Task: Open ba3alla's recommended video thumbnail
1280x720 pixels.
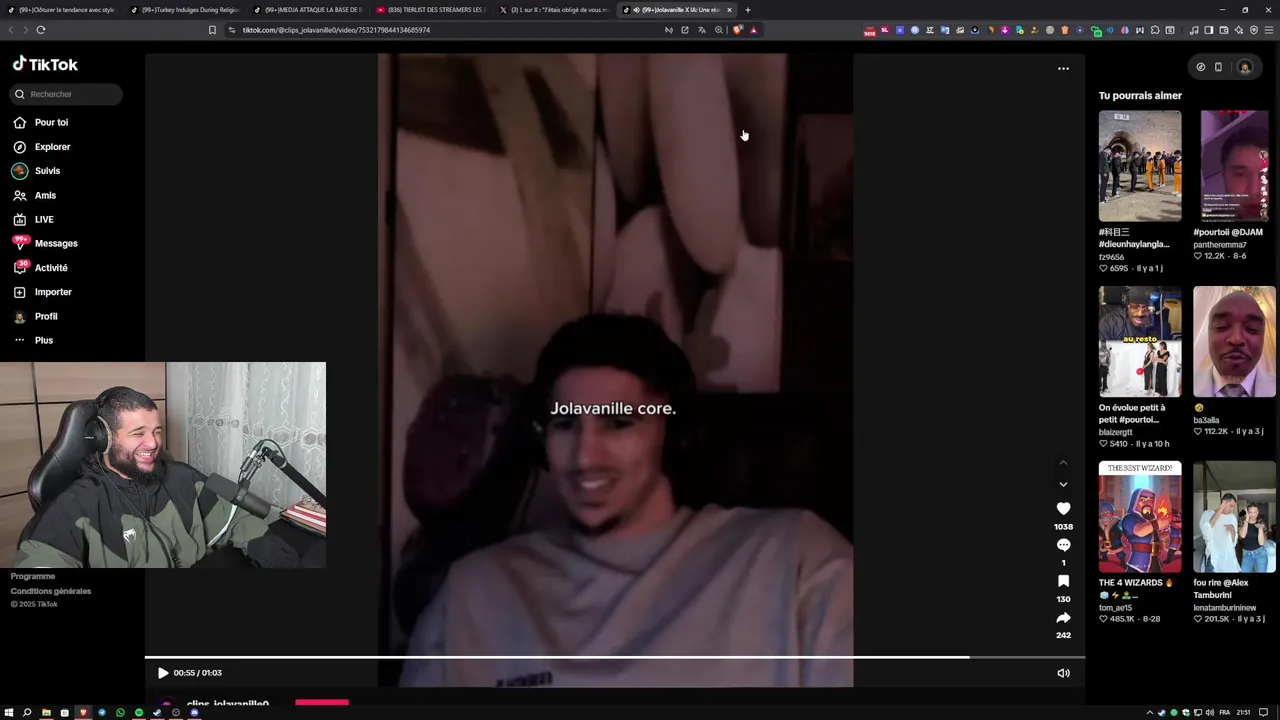Action: [x=1234, y=342]
